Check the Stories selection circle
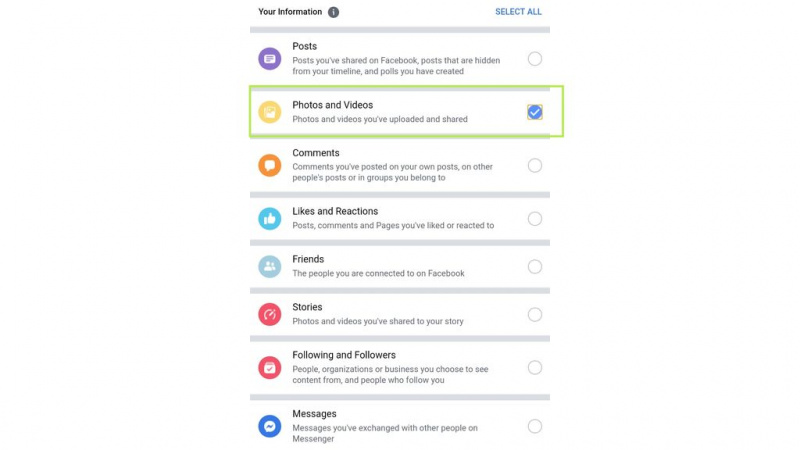 535,314
